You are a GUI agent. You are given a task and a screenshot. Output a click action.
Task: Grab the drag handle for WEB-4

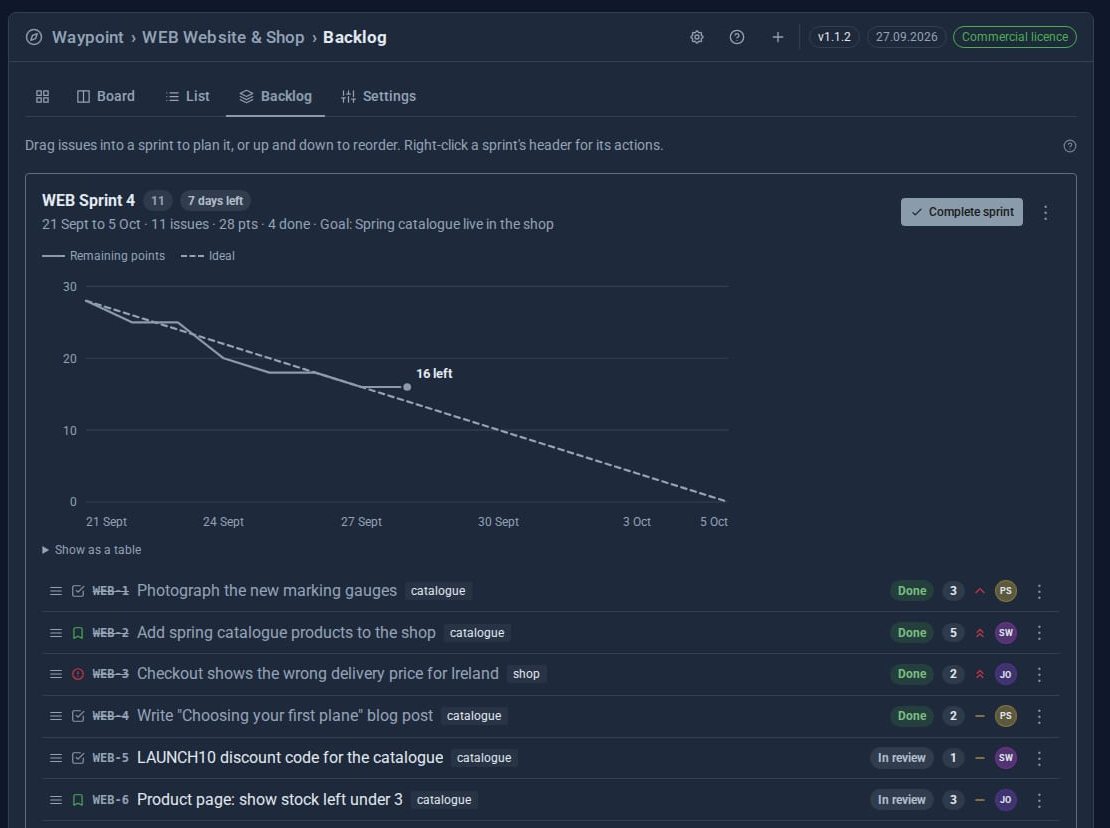click(56, 715)
